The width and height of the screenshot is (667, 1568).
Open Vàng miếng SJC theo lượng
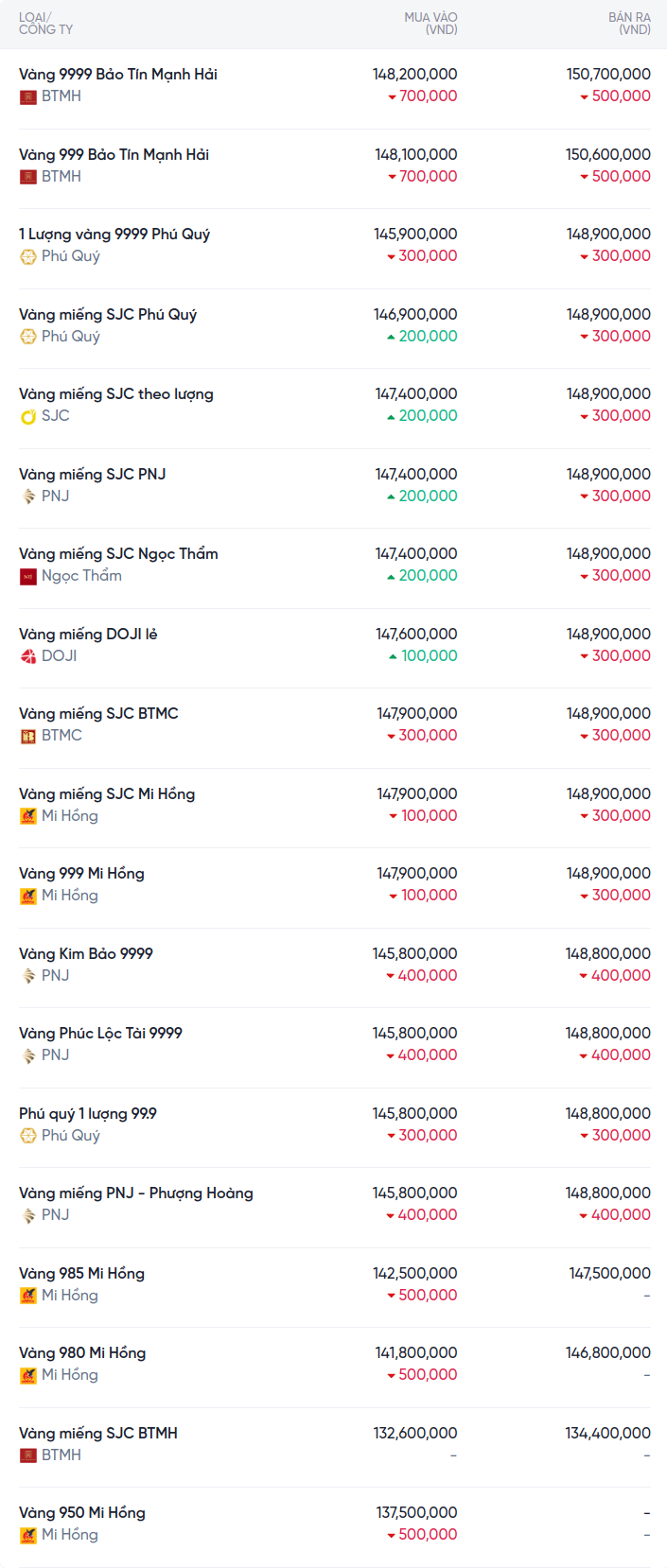click(x=116, y=394)
